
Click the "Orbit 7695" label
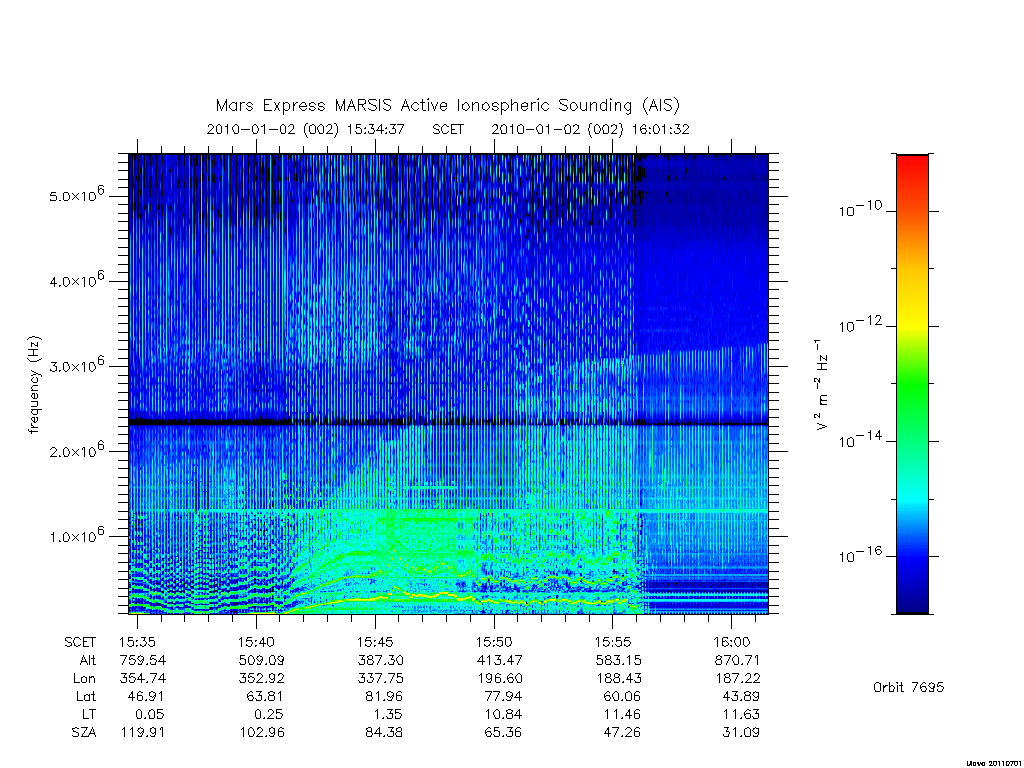(908, 687)
